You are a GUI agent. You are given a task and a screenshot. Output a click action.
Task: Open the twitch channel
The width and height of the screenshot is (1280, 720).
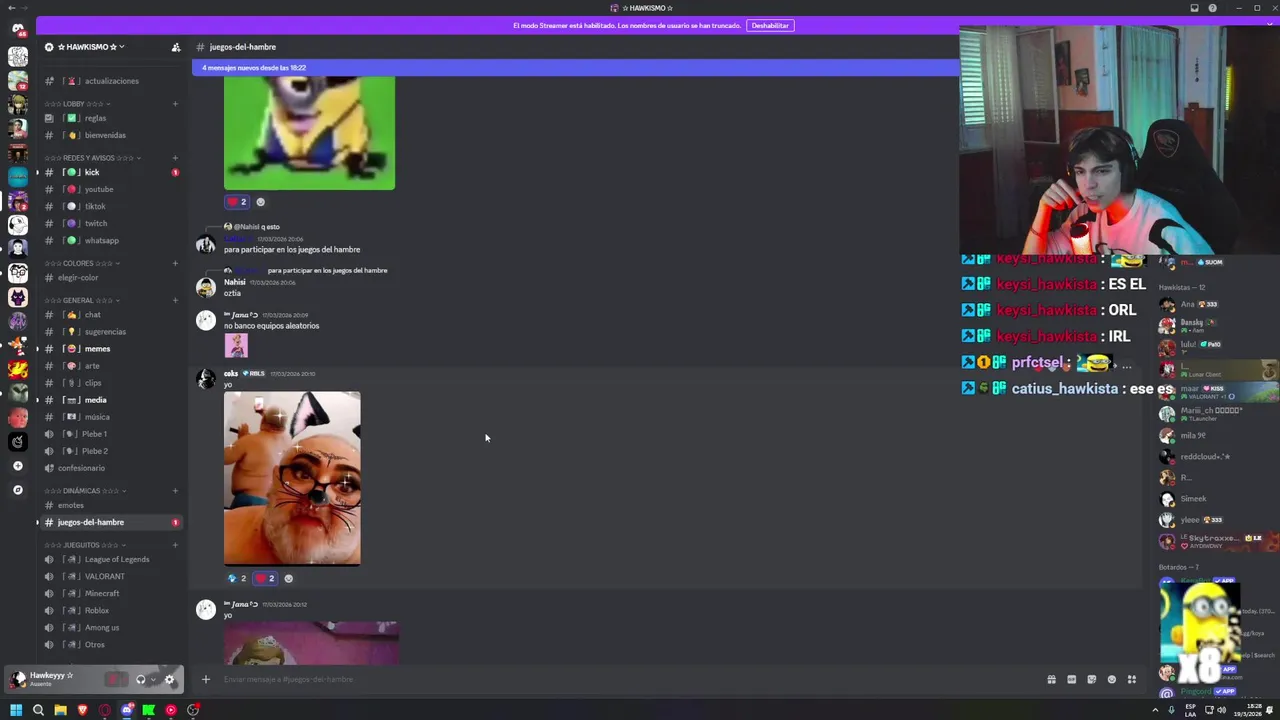(x=110, y=223)
